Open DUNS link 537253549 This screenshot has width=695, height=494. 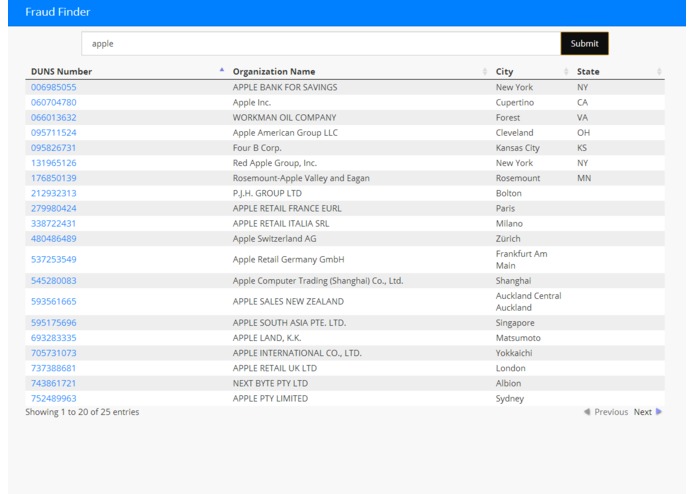point(54,259)
